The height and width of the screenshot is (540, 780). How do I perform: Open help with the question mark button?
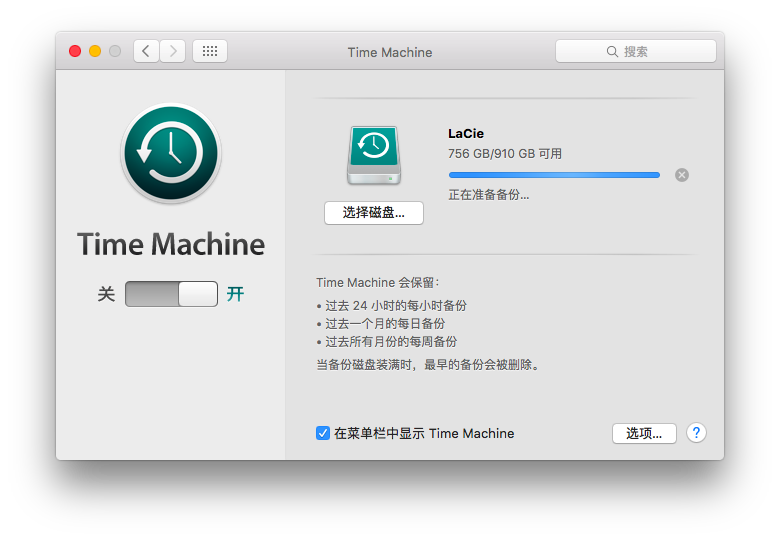697,433
